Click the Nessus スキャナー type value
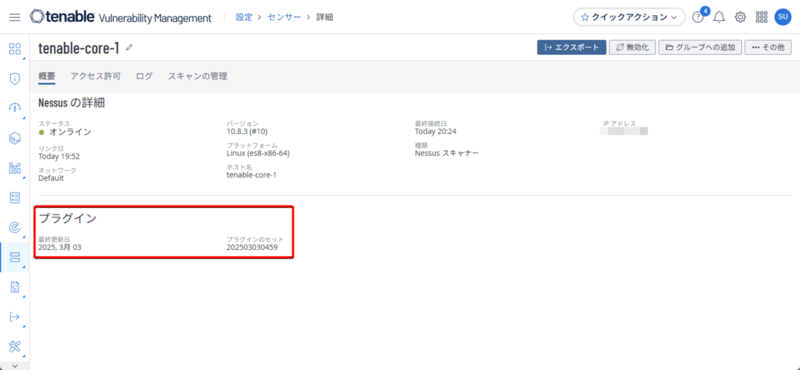This screenshot has height=370, width=800. point(447,153)
